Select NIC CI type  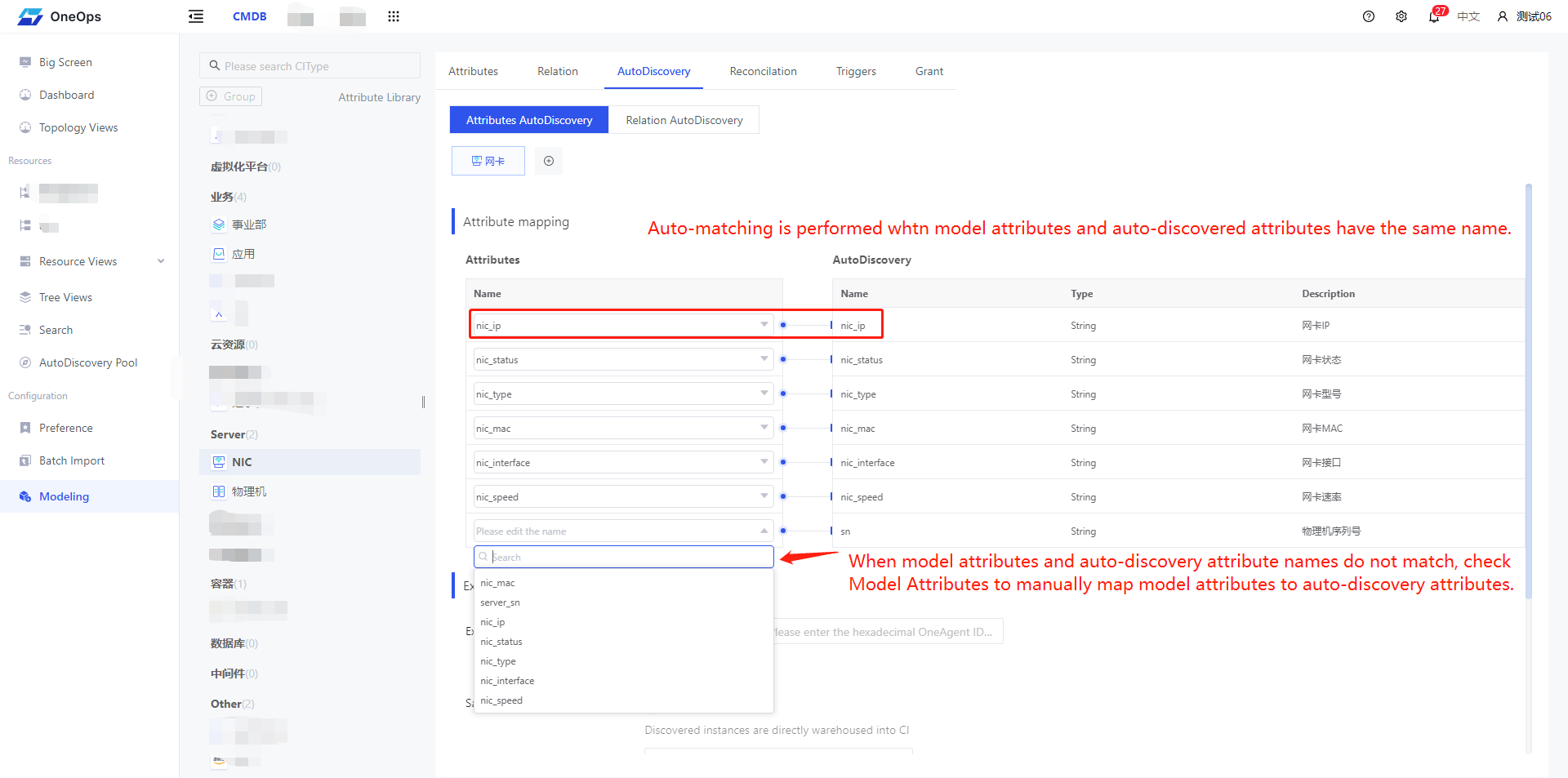[x=310, y=462]
